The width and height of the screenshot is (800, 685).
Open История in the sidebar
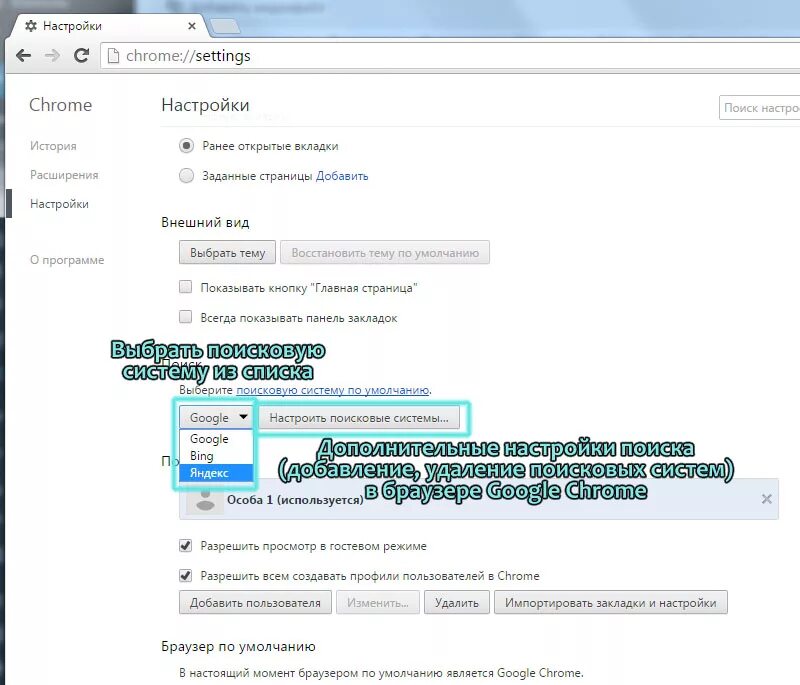pos(53,146)
